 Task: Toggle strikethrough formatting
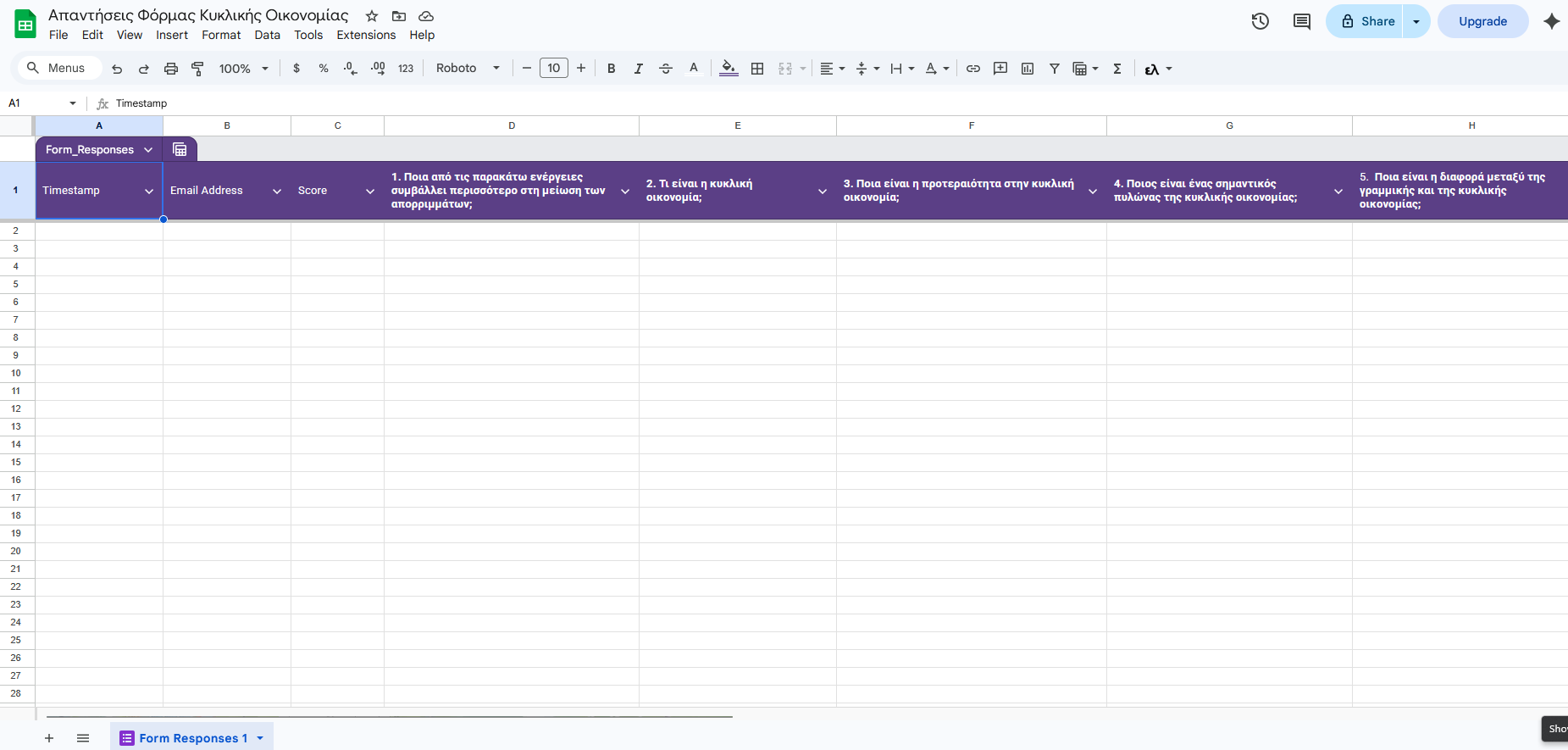click(666, 69)
